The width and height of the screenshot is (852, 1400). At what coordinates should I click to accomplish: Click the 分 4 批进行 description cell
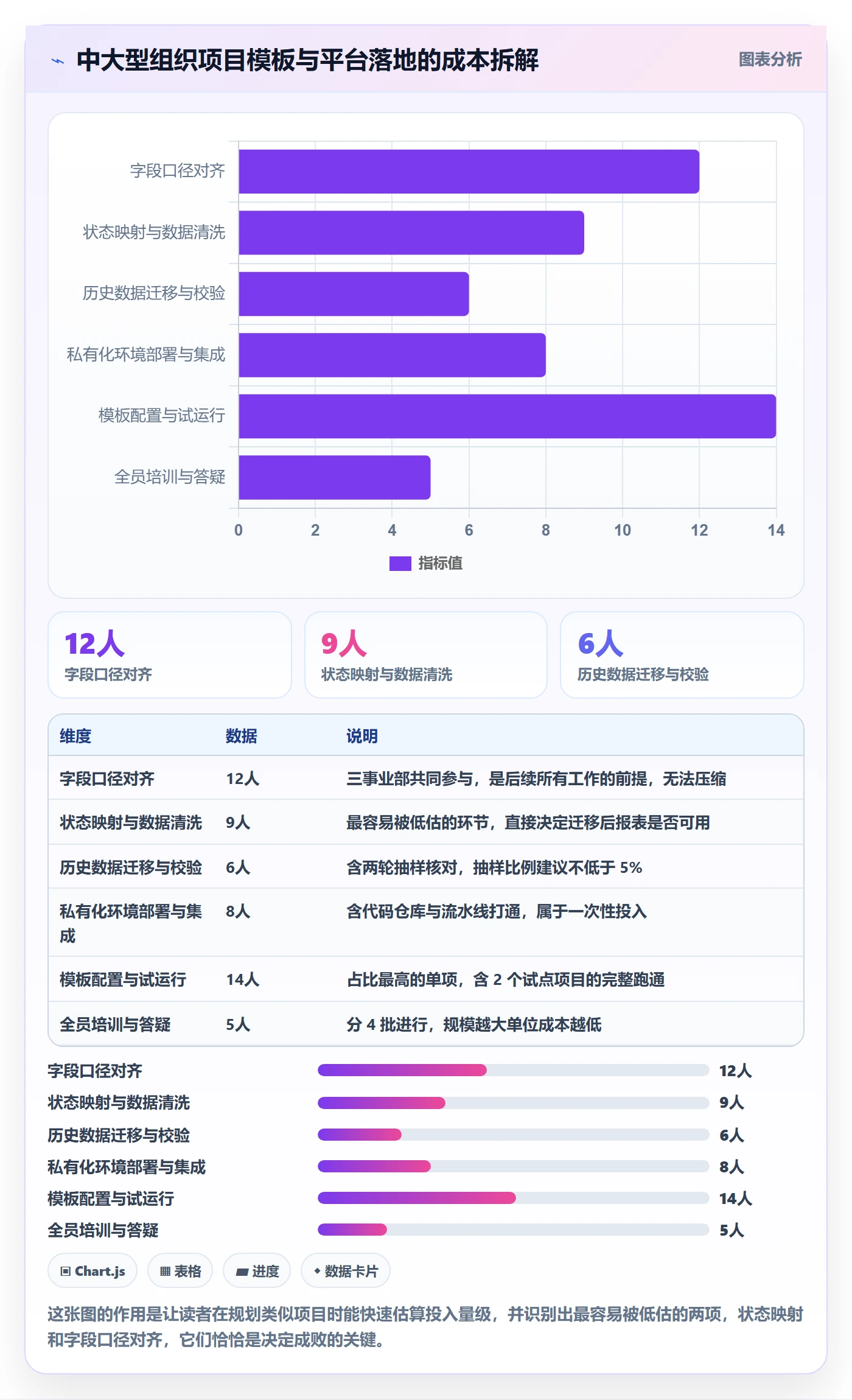tap(473, 1024)
